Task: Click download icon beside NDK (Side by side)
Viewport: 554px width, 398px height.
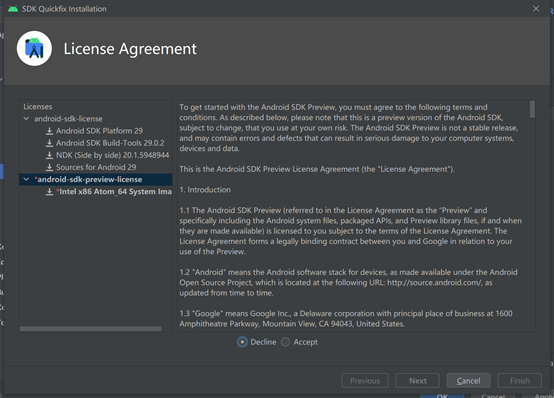Action: click(49, 155)
